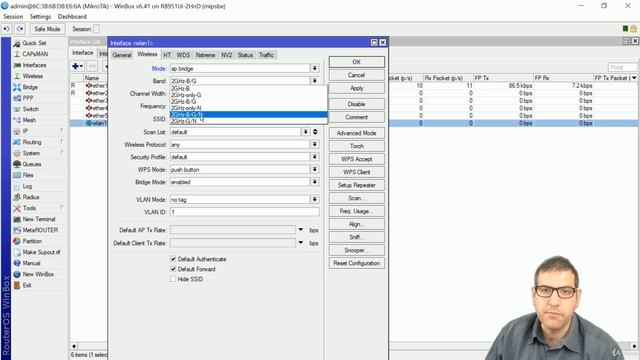Click the Advanced Mode button
The width and height of the screenshot is (640, 360).
356,133
